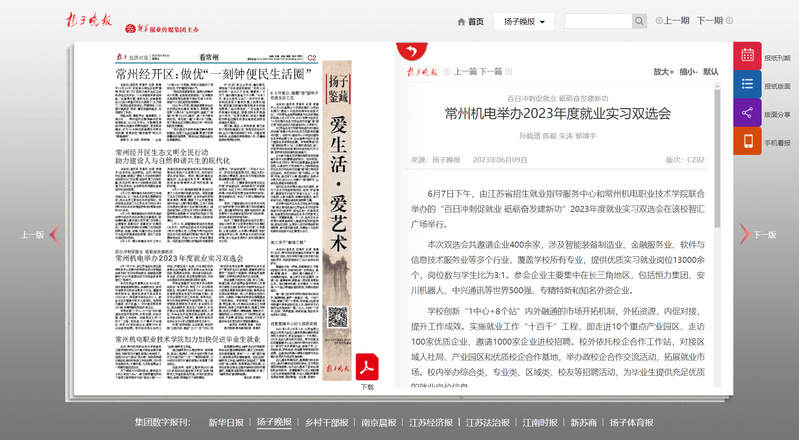Go to next article via 下一篇
This screenshot has height=440, width=799.
point(490,72)
